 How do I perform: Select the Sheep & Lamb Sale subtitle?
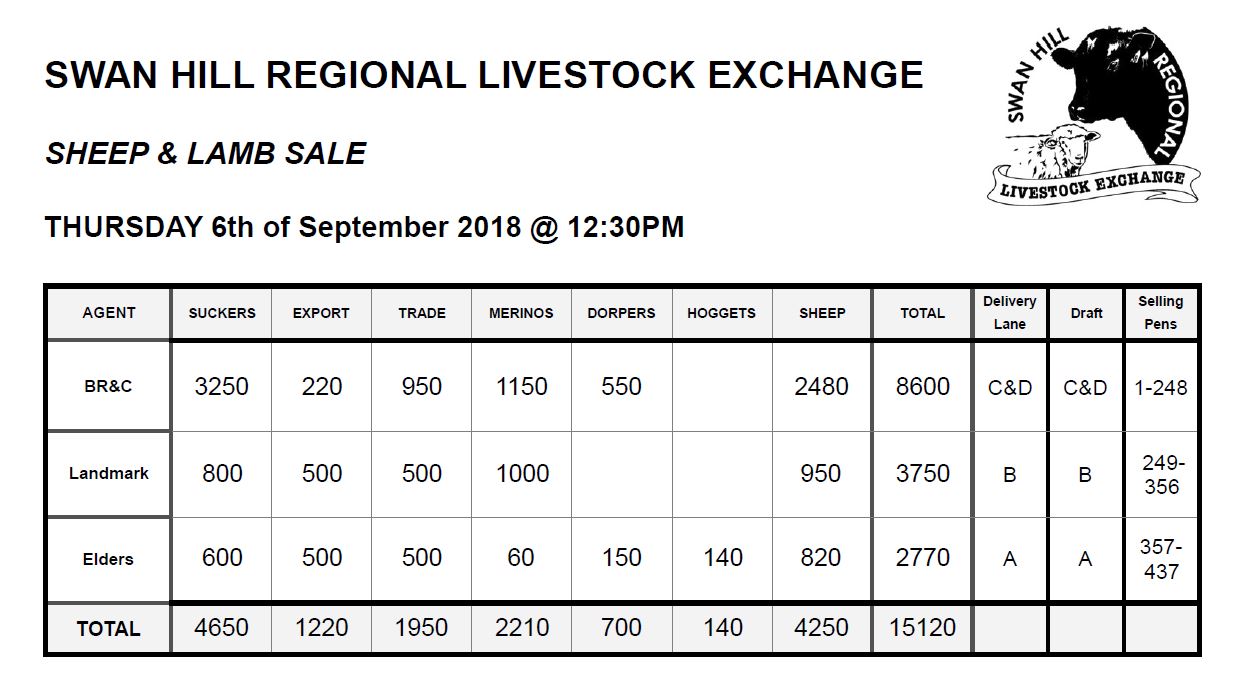[205, 153]
